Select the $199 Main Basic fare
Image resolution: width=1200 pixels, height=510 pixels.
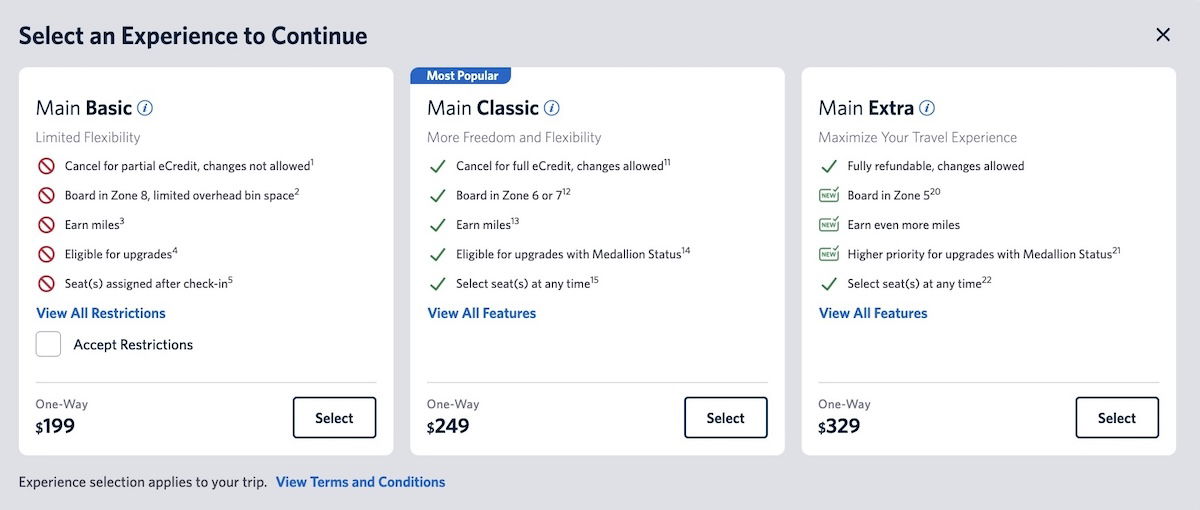(x=334, y=418)
